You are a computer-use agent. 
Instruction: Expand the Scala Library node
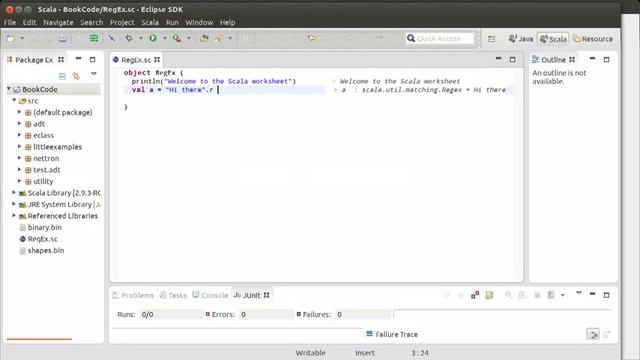coord(14,192)
